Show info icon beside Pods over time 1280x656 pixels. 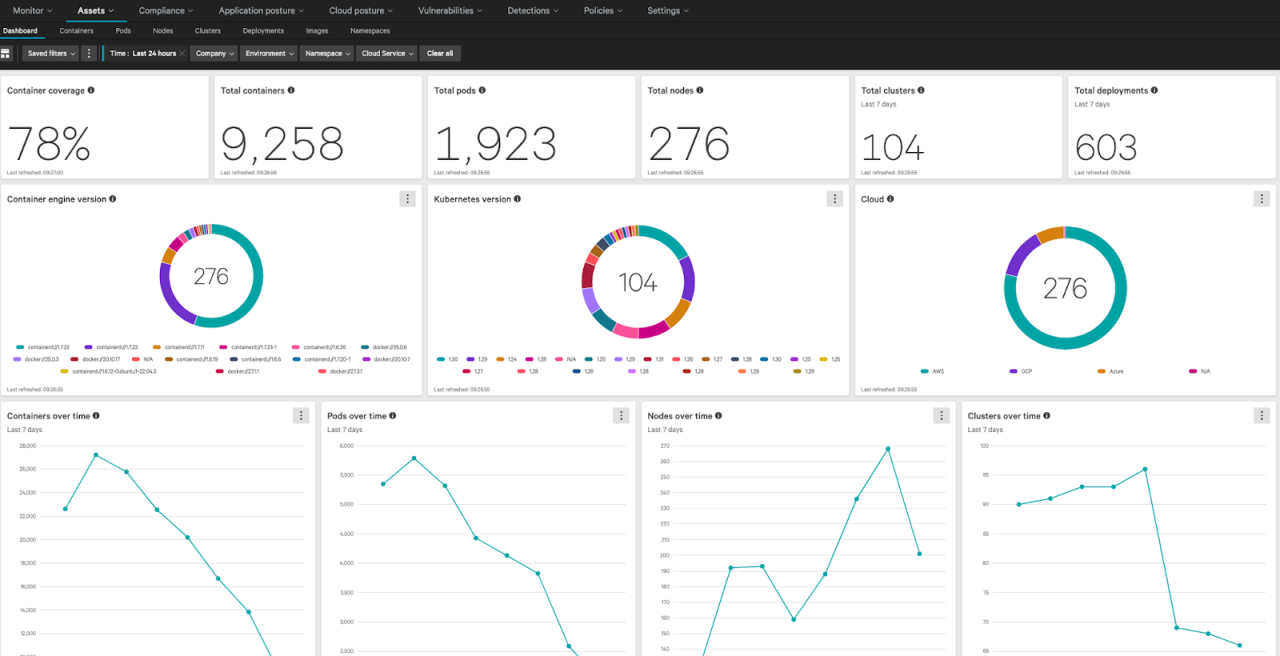(393, 415)
